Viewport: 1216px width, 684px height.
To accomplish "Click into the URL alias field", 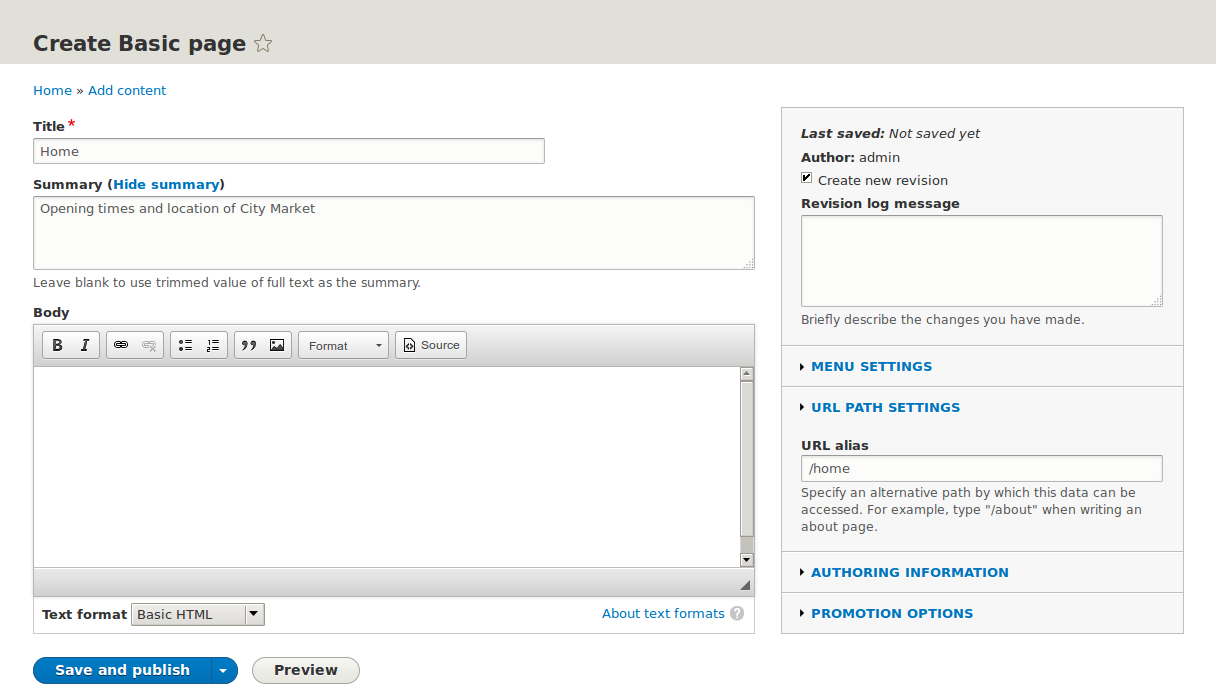I will click(981, 468).
